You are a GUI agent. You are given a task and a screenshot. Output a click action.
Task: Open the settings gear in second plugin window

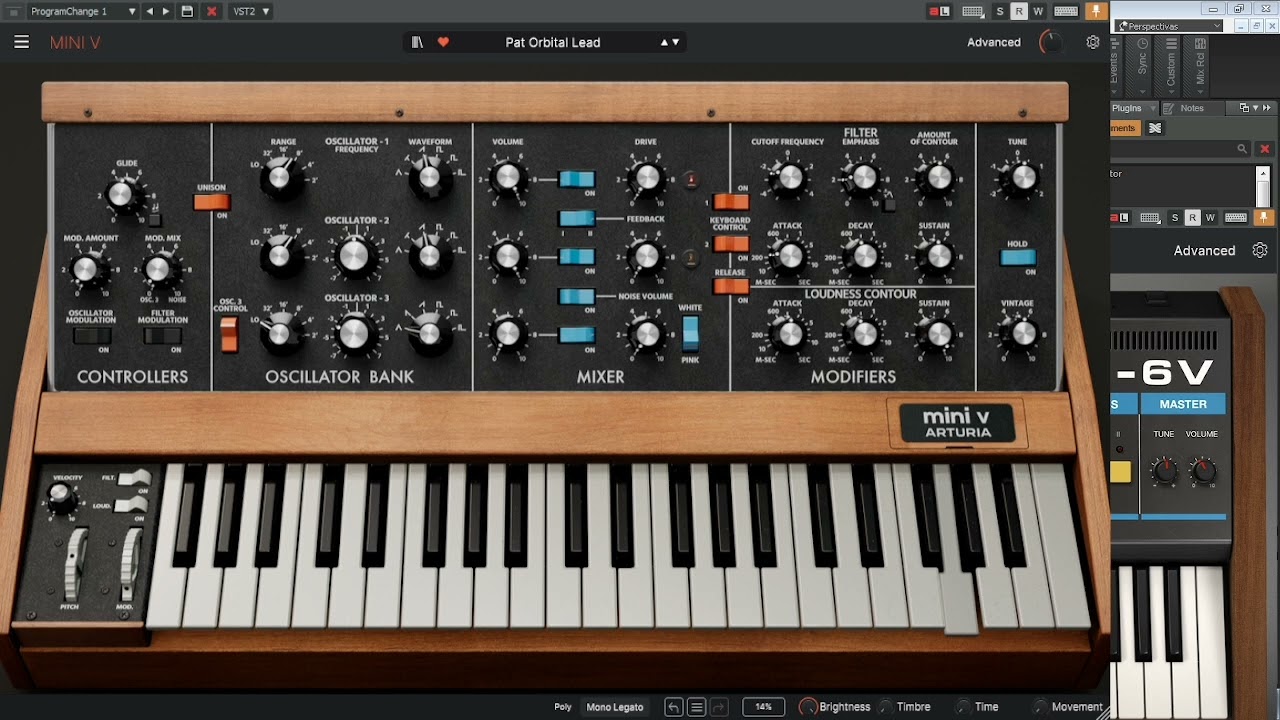click(1260, 250)
